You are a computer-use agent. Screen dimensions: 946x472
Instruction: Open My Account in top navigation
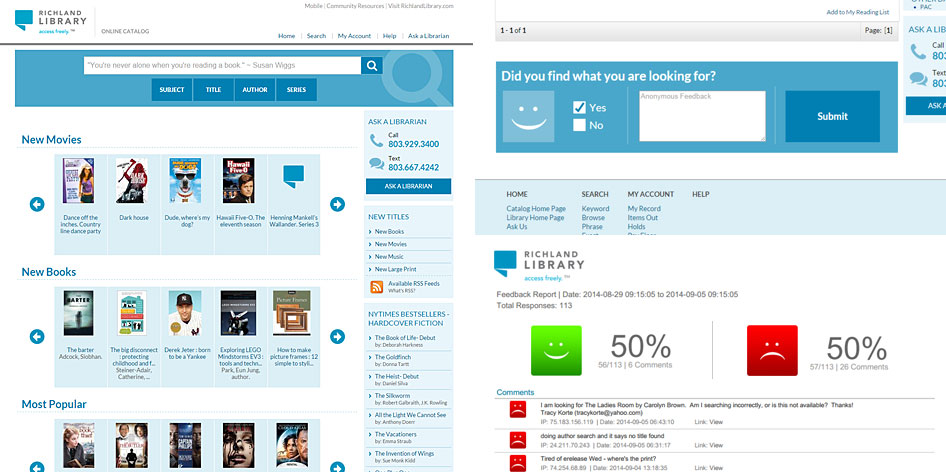(x=354, y=36)
